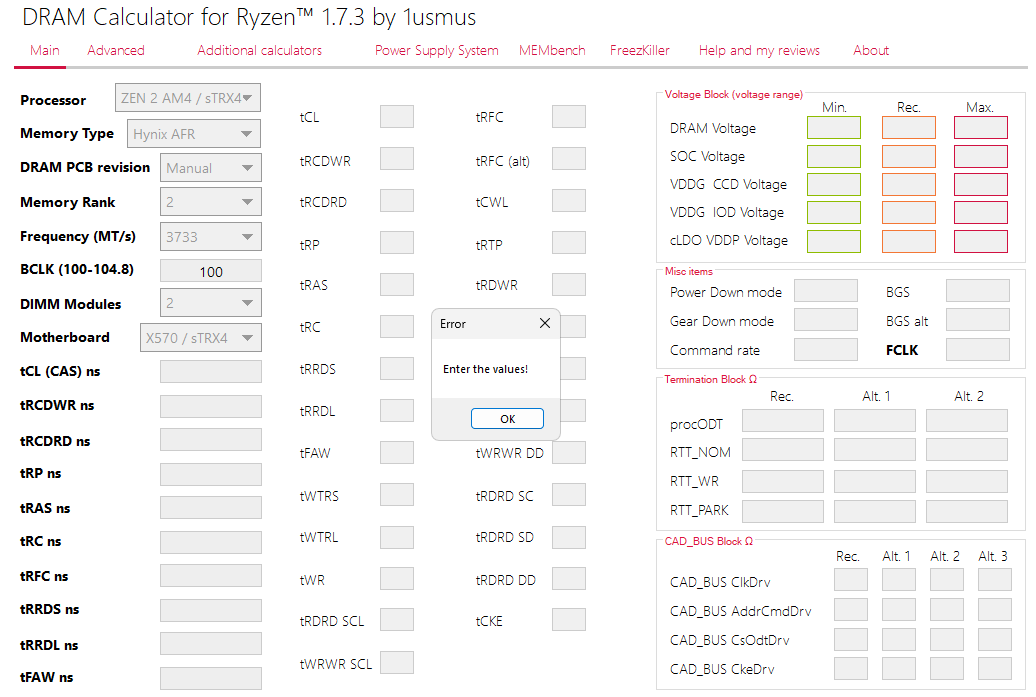The image size is (1036, 697).
Task: Click the RTT_PARK Rec. field
Action: tap(783, 511)
